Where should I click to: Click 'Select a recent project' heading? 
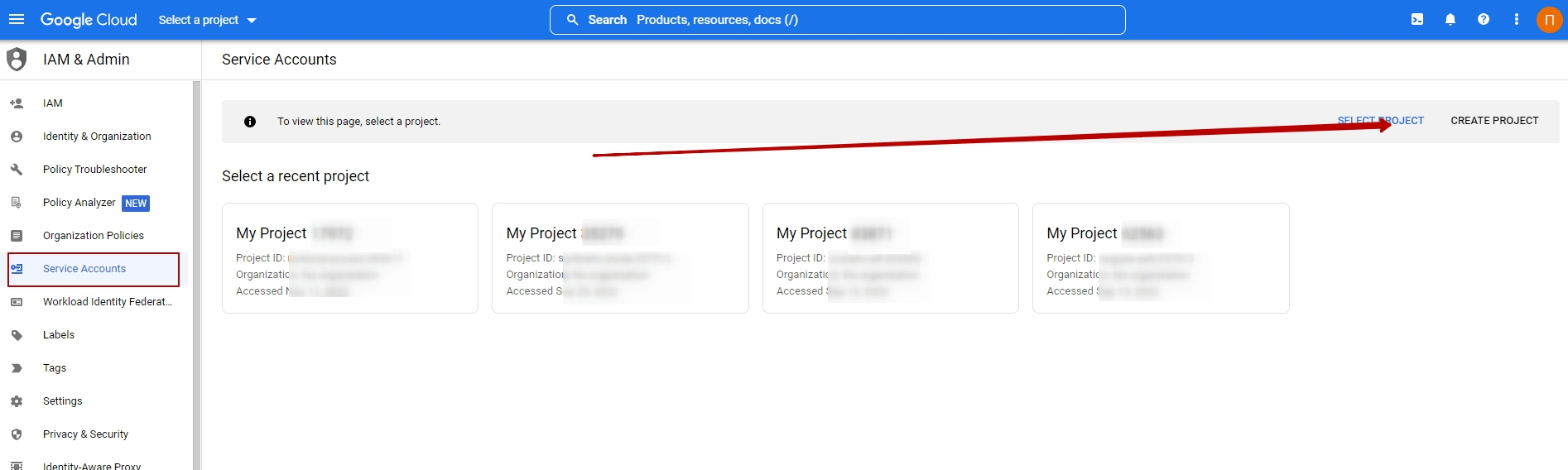click(296, 176)
